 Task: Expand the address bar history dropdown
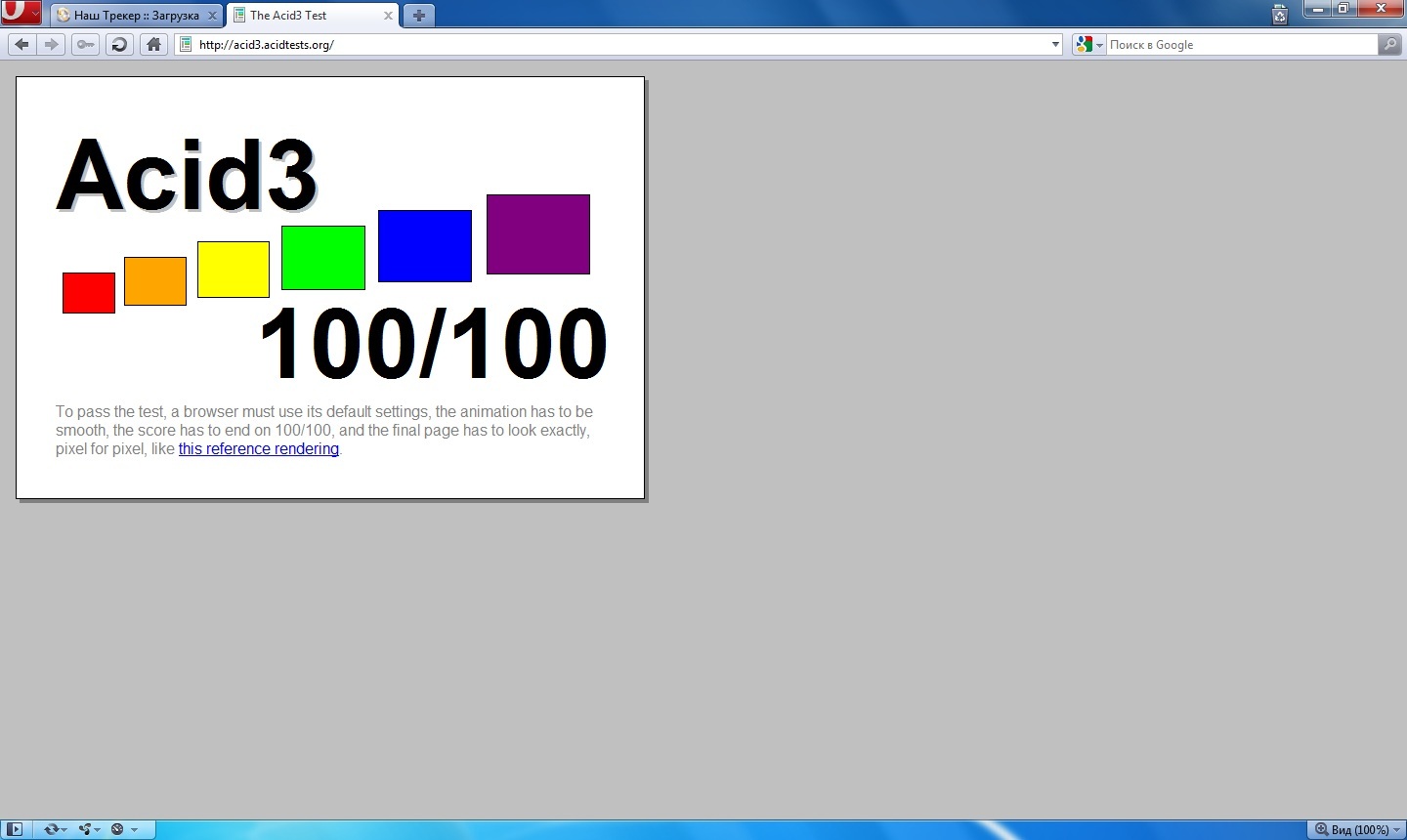point(1055,44)
